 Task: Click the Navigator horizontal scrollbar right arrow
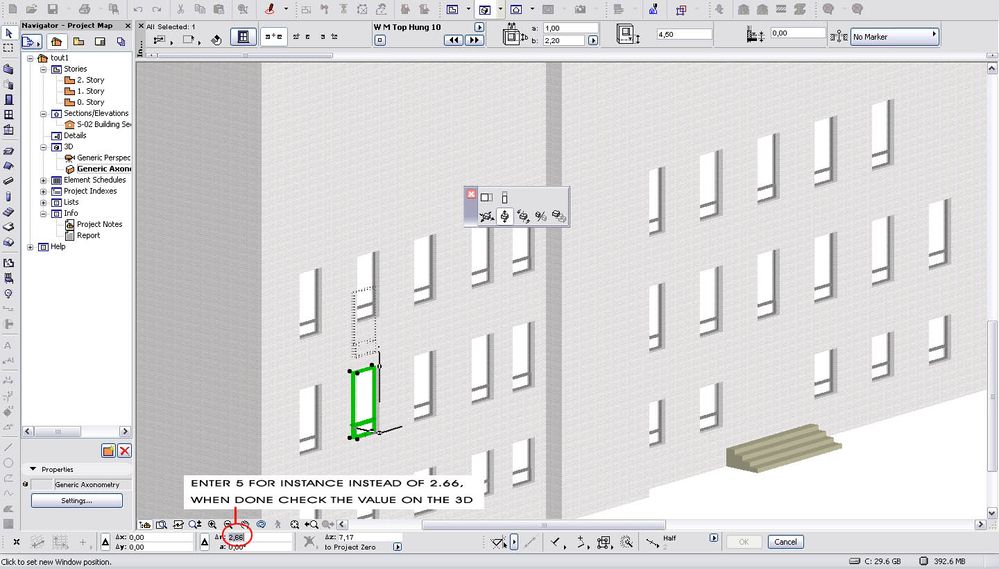pyautogui.click(x=125, y=431)
